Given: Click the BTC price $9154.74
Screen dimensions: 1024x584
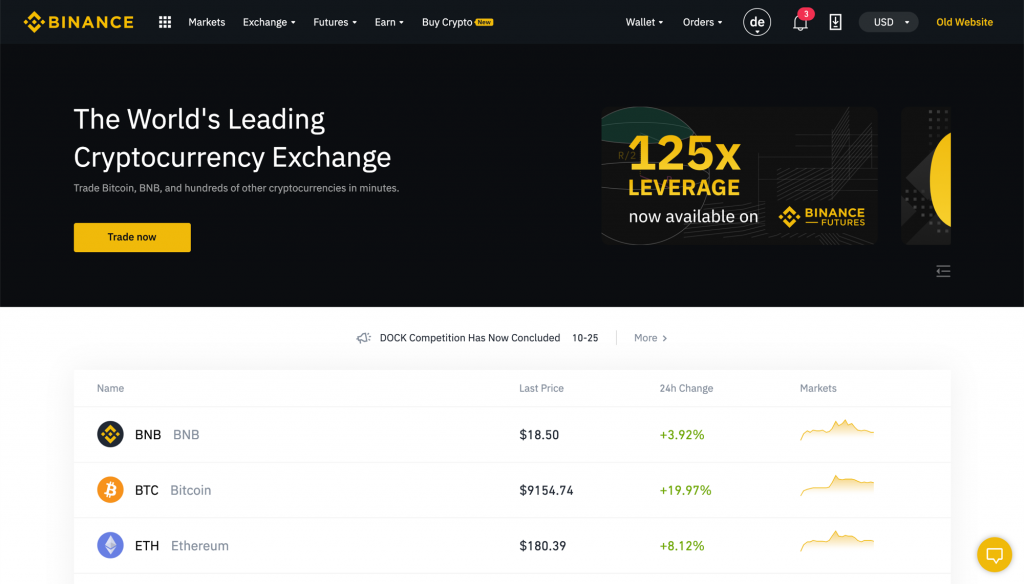Looking at the screenshot, I should [x=546, y=490].
